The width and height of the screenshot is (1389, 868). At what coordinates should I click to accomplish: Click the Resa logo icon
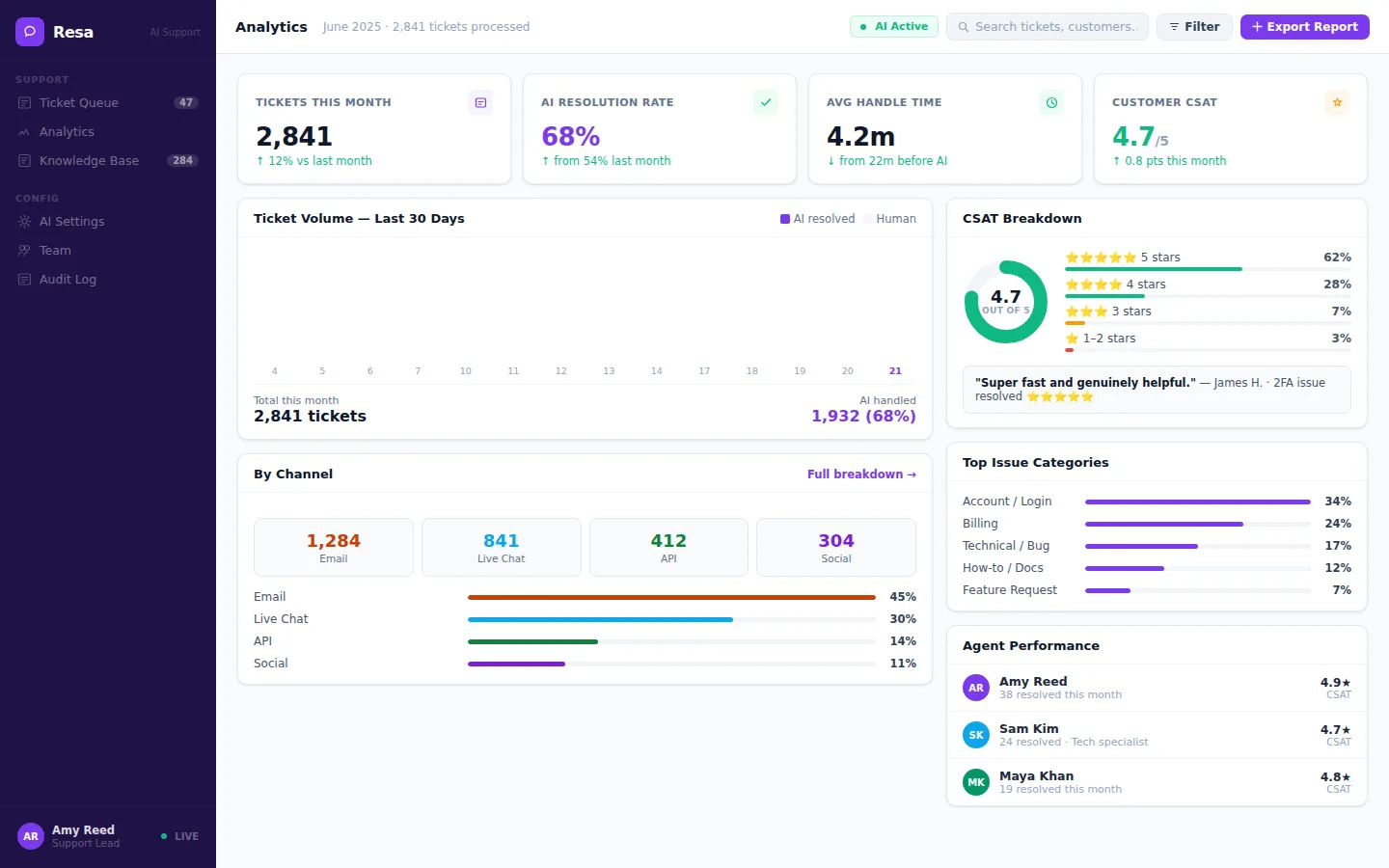30,32
